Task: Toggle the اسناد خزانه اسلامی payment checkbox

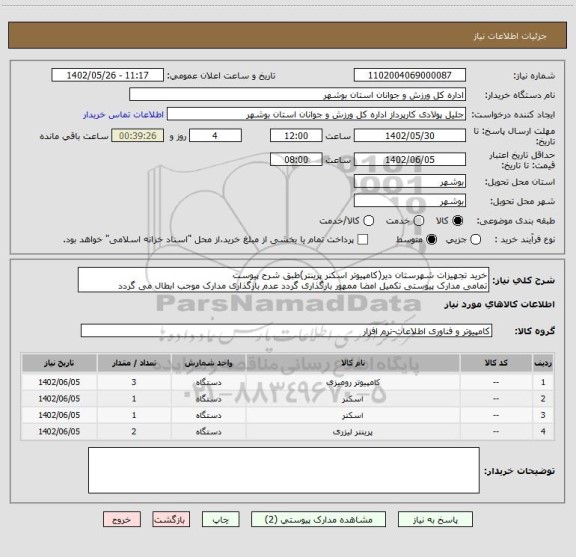Action: (x=363, y=240)
